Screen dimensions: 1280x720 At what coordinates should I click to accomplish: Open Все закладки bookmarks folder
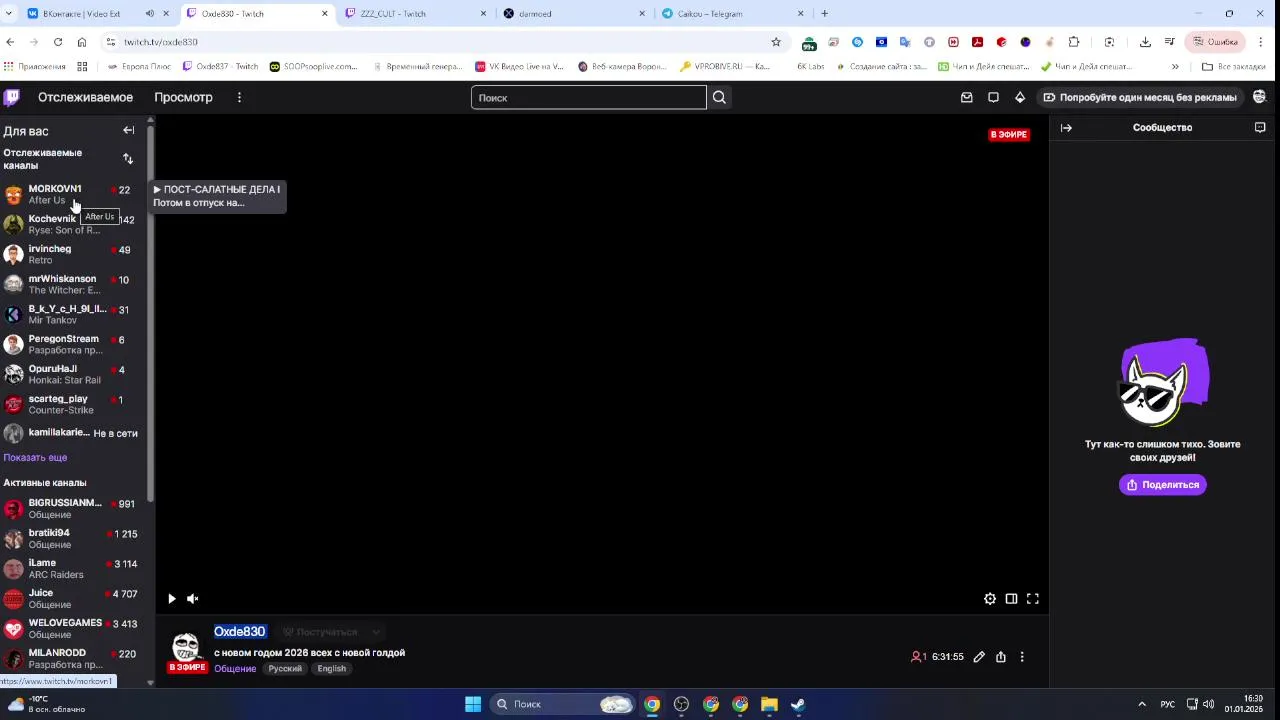[x=1233, y=67]
